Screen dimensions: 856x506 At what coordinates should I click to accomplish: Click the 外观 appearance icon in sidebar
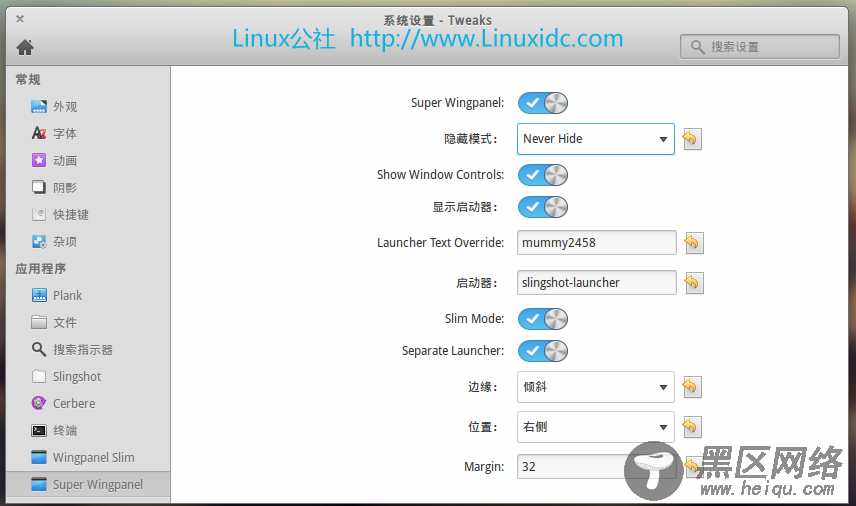coord(39,106)
